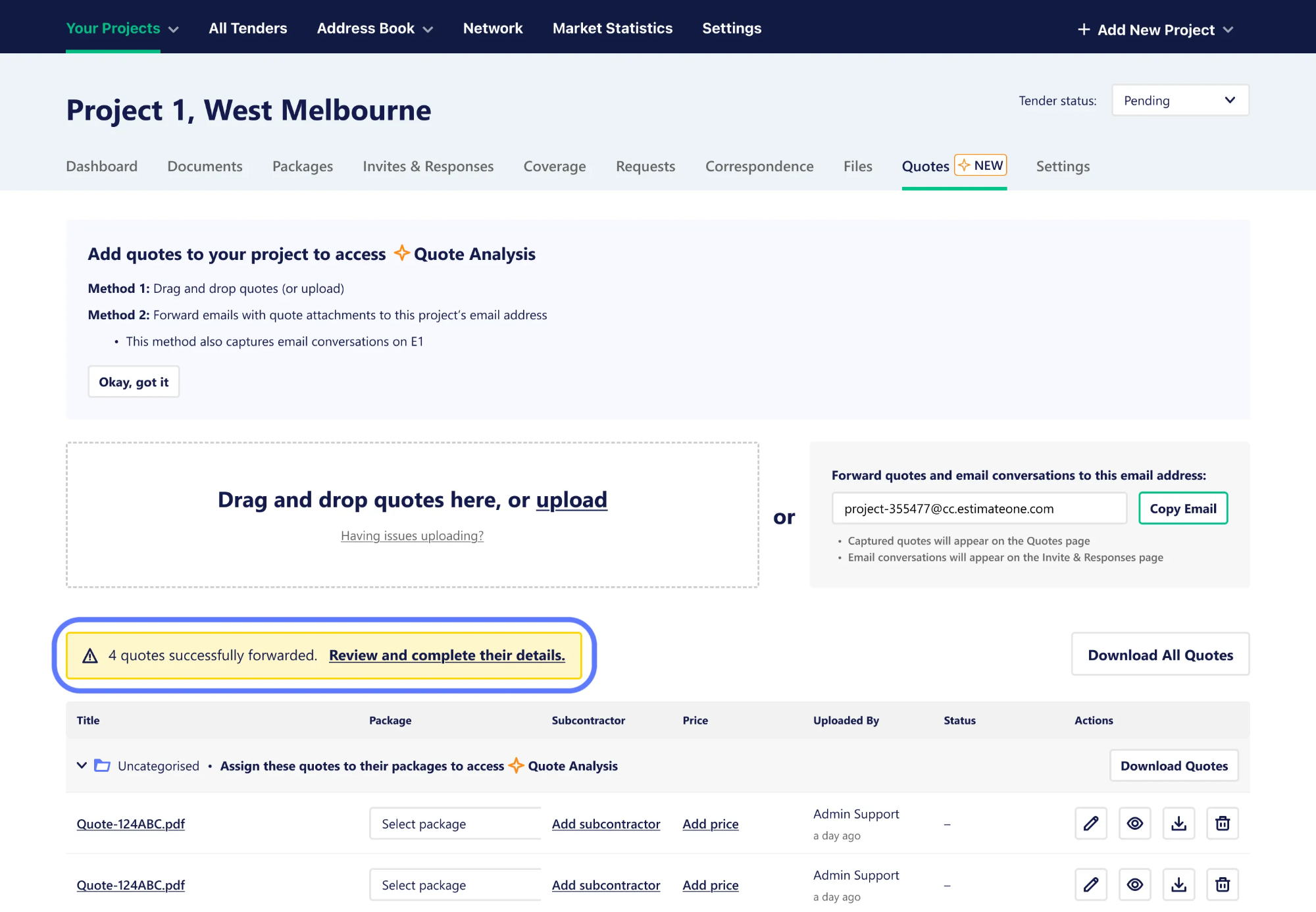Screen dimensions: 1316x912
Task: Click the pencil edit icon in second quote row
Action: 1090,884
